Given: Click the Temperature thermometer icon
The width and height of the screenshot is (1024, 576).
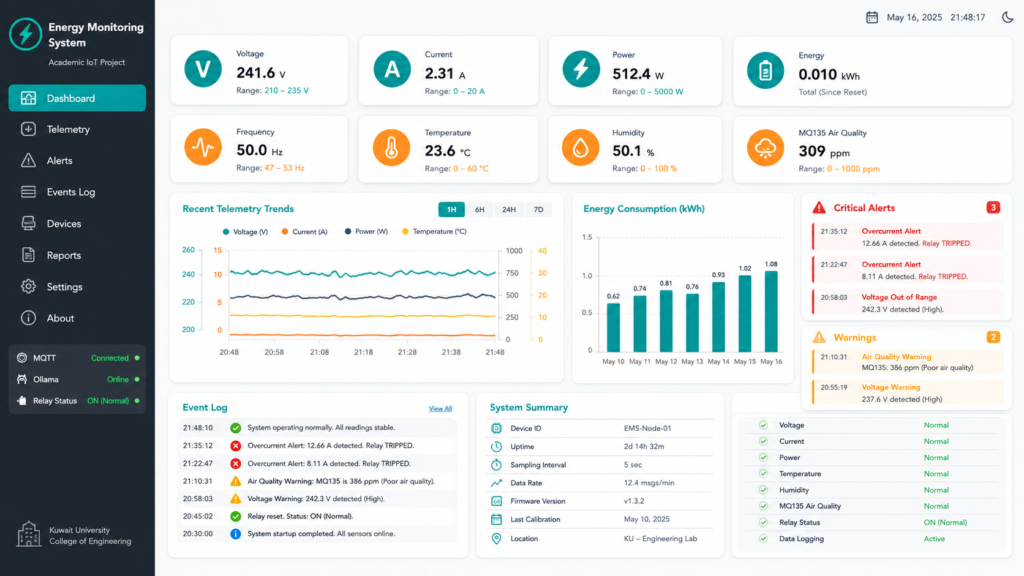Looking at the screenshot, I should coord(391,148).
